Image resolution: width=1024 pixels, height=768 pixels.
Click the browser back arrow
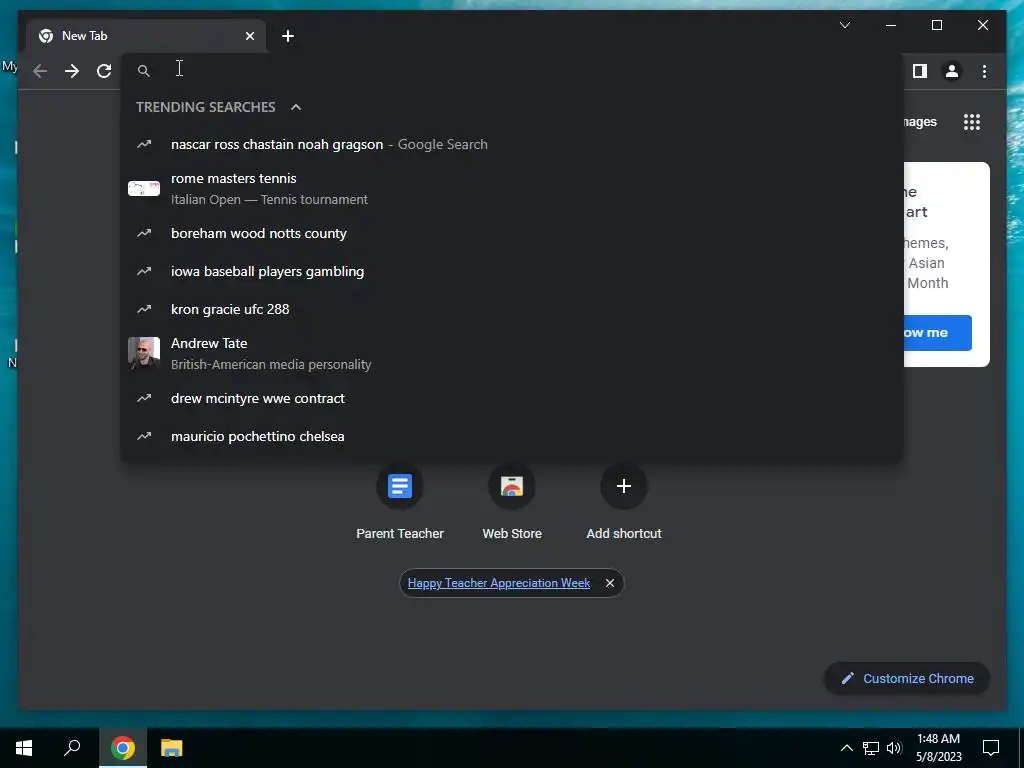(x=40, y=71)
